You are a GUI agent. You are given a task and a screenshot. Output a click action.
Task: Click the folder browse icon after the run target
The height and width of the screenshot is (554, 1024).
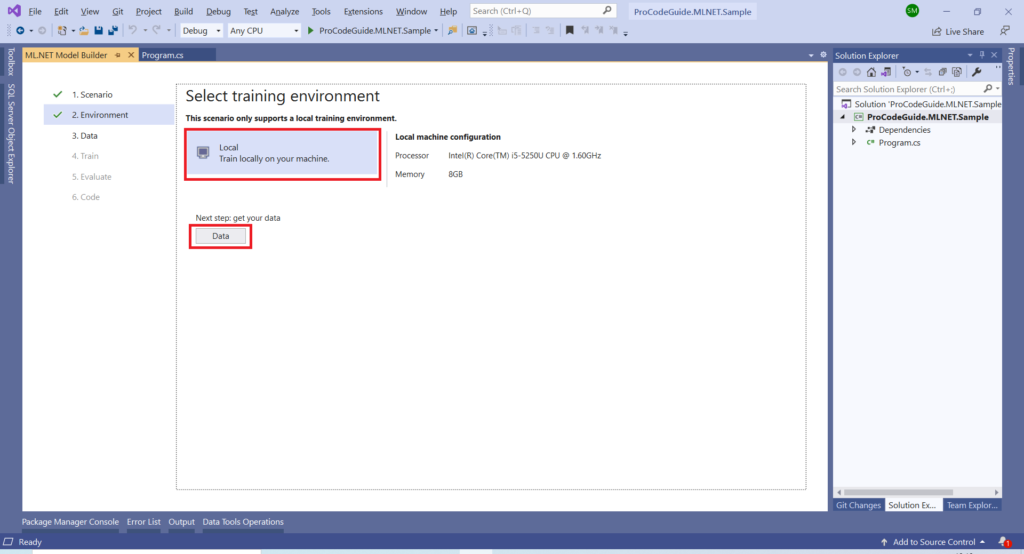452,31
